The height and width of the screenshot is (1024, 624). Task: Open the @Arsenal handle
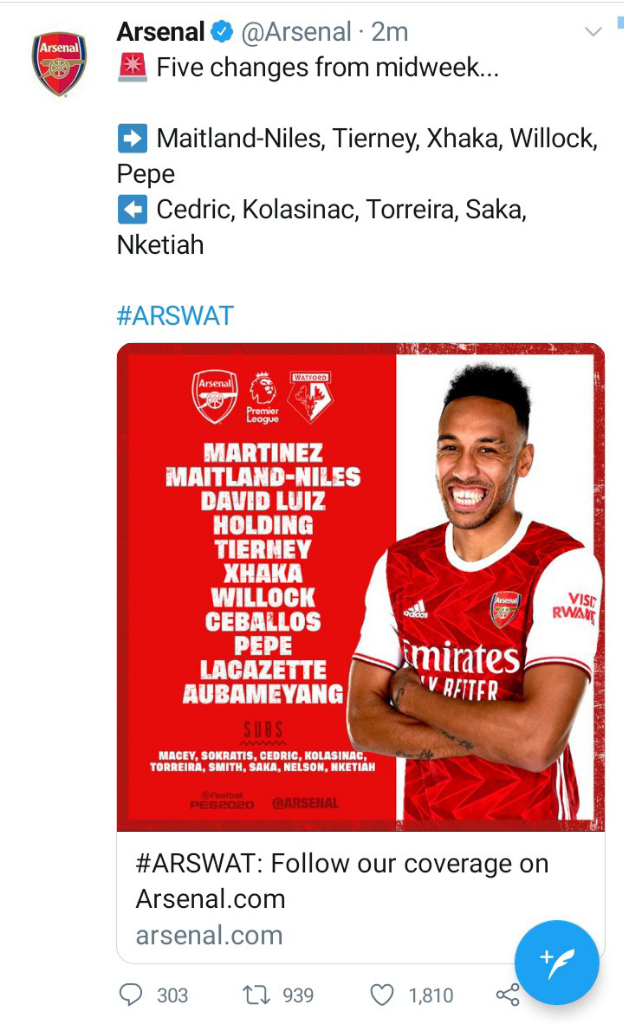click(295, 32)
